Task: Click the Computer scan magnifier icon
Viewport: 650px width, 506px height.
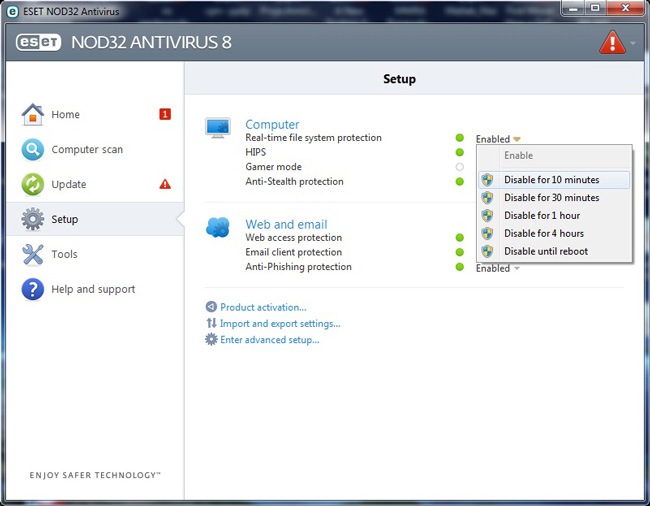Action: tap(33, 149)
